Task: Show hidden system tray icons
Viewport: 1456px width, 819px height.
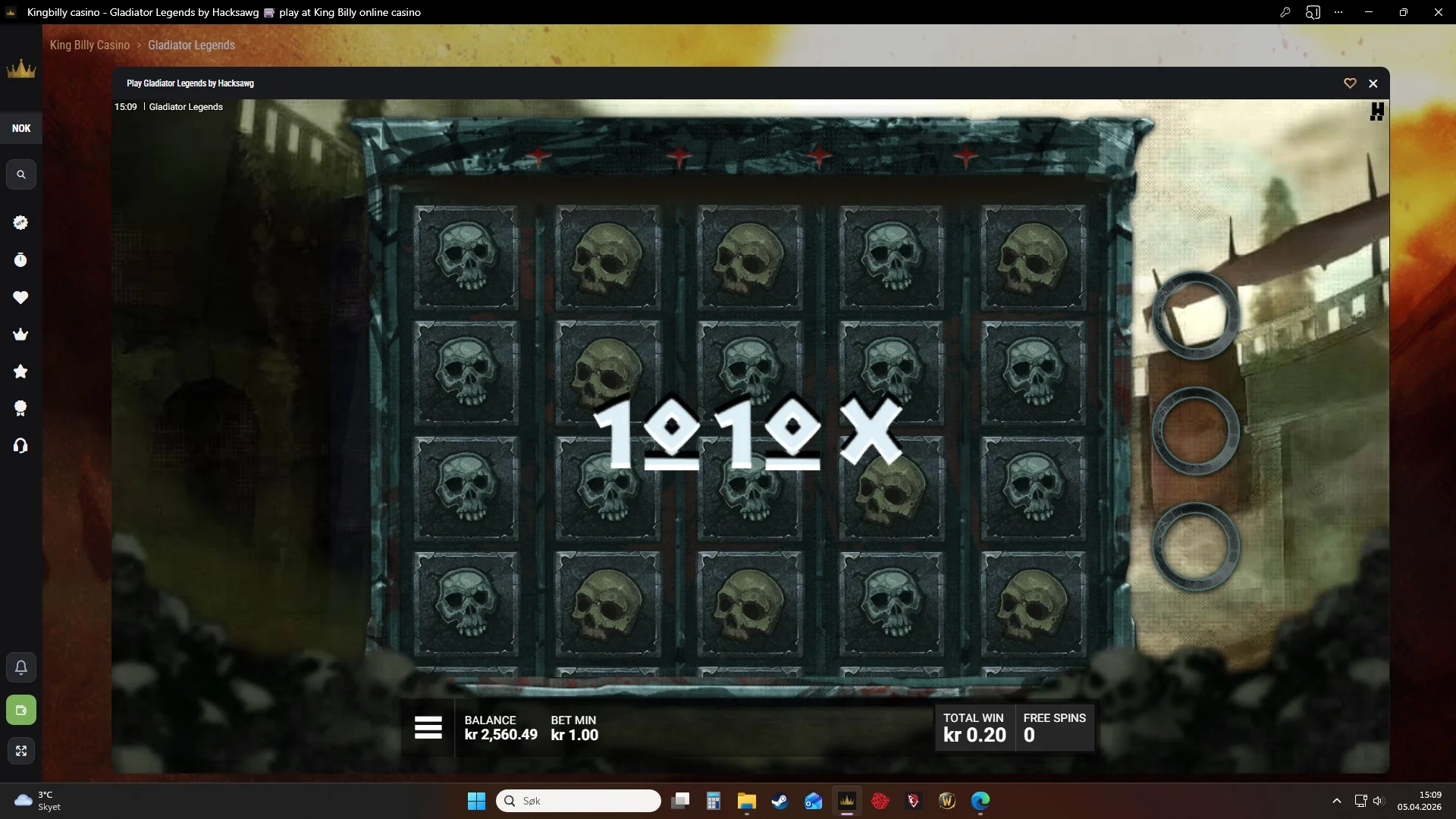Action: tap(1337, 801)
